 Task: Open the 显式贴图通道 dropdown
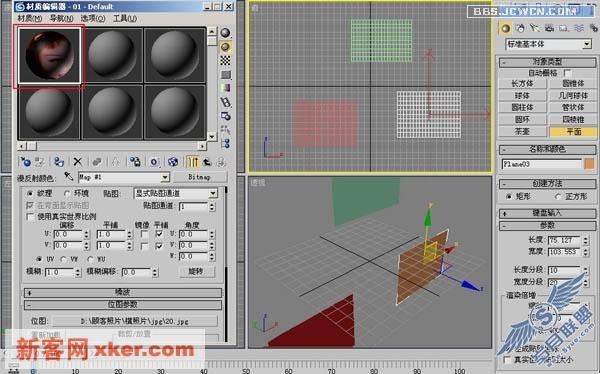pos(176,193)
